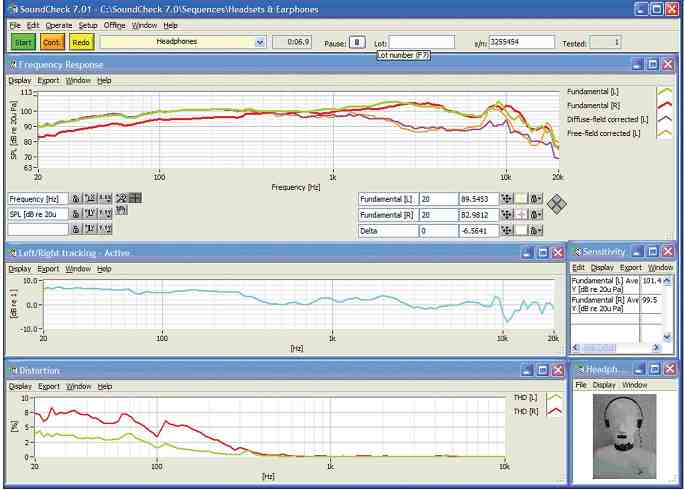Image resolution: width=684 pixels, height=490 pixels.
Task: Click the Lot number field
Action: (x=421, y=42)
